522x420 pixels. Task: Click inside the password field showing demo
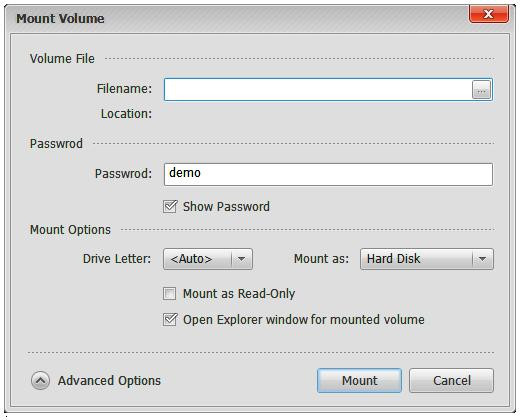pyautogui.click(x=328, y=174)
